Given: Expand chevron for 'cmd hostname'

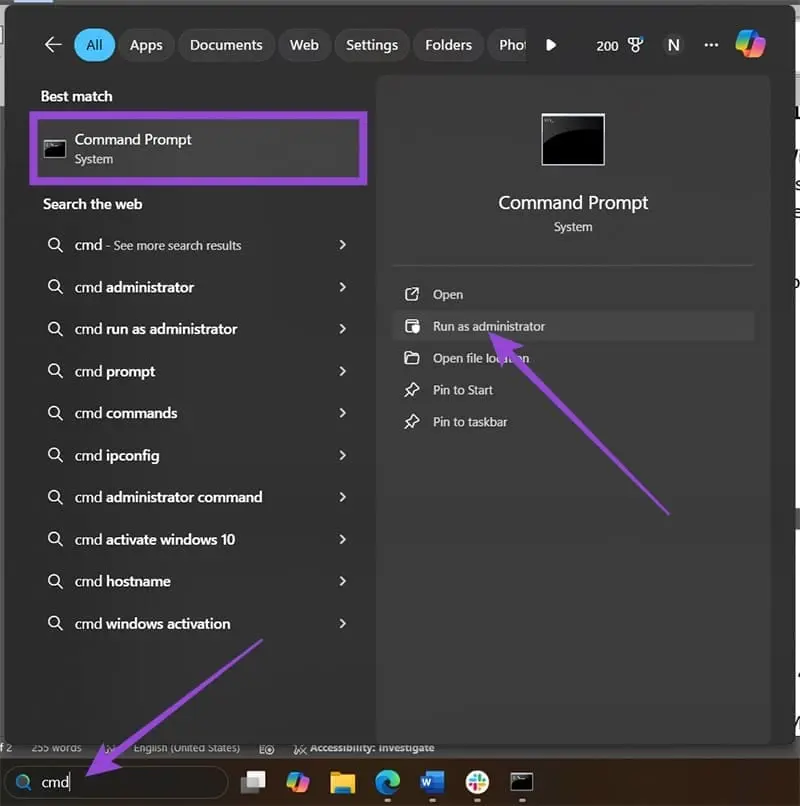Looking at the screenshot, I should tap(342, 581).
